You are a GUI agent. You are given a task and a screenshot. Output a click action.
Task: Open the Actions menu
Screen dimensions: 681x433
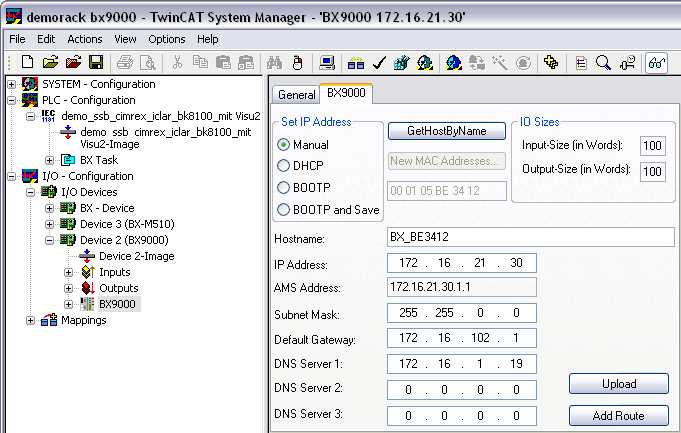(x=85, y=39)
